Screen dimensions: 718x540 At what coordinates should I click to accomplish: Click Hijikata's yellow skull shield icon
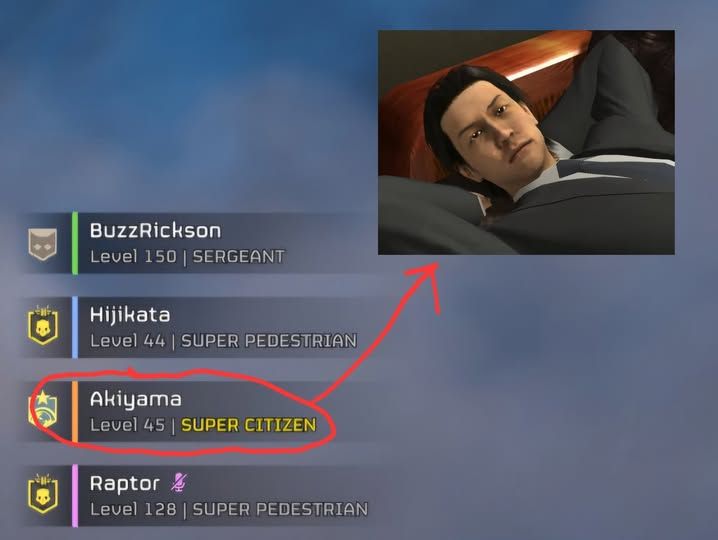[x=43, y=326]
